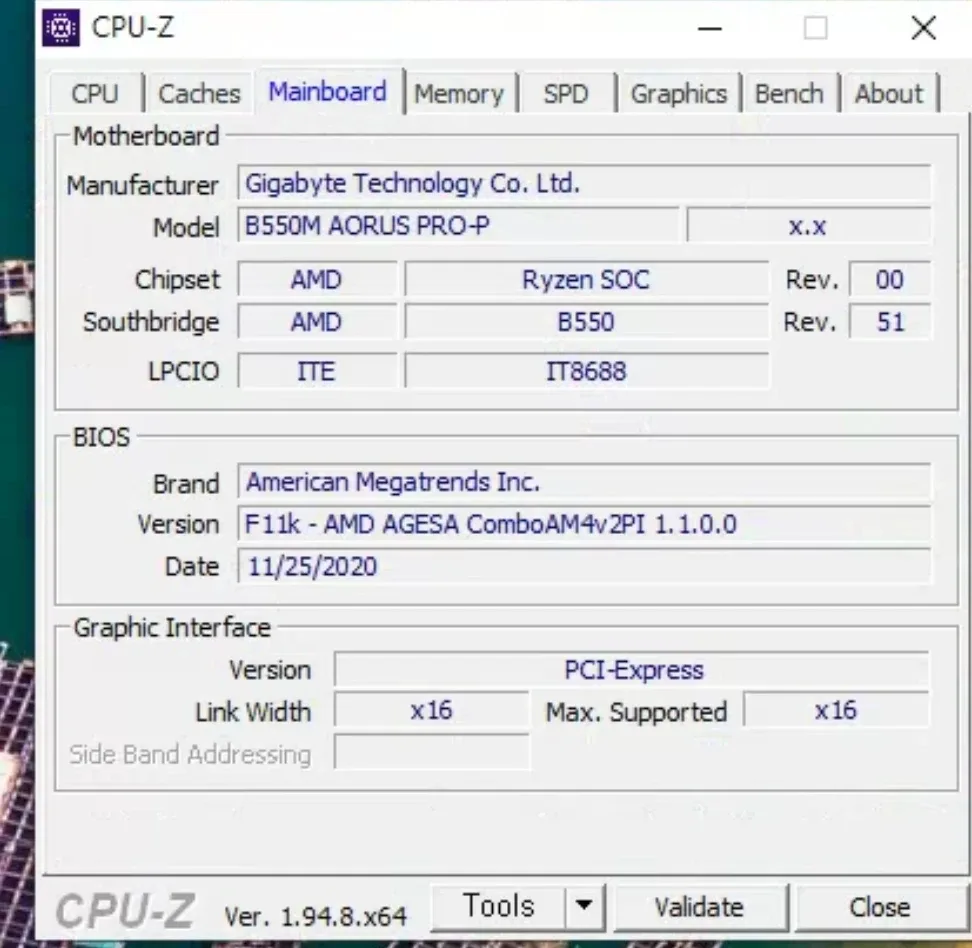Click the Manufacturer field Gigabyte Technology

(x=584, y=184)
